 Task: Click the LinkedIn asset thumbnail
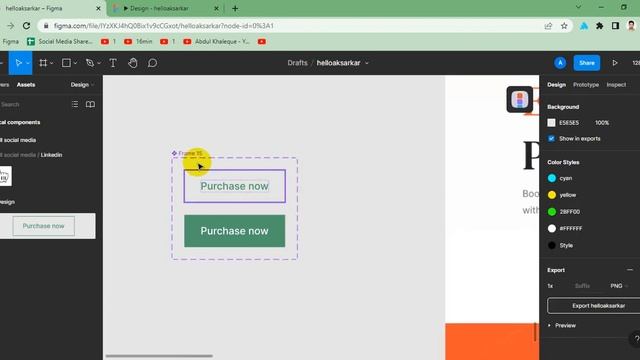[x=5, y=176]
